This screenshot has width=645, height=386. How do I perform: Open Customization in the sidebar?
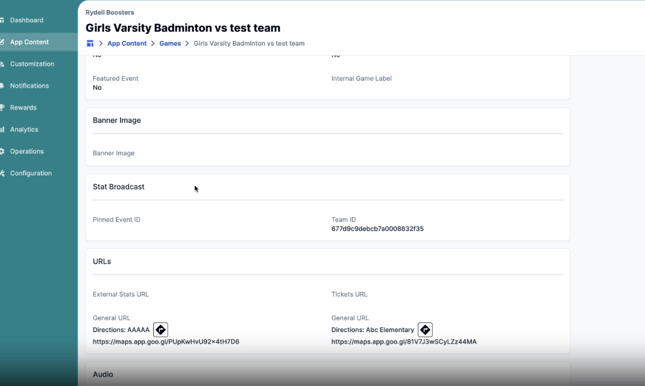point(32,64)
